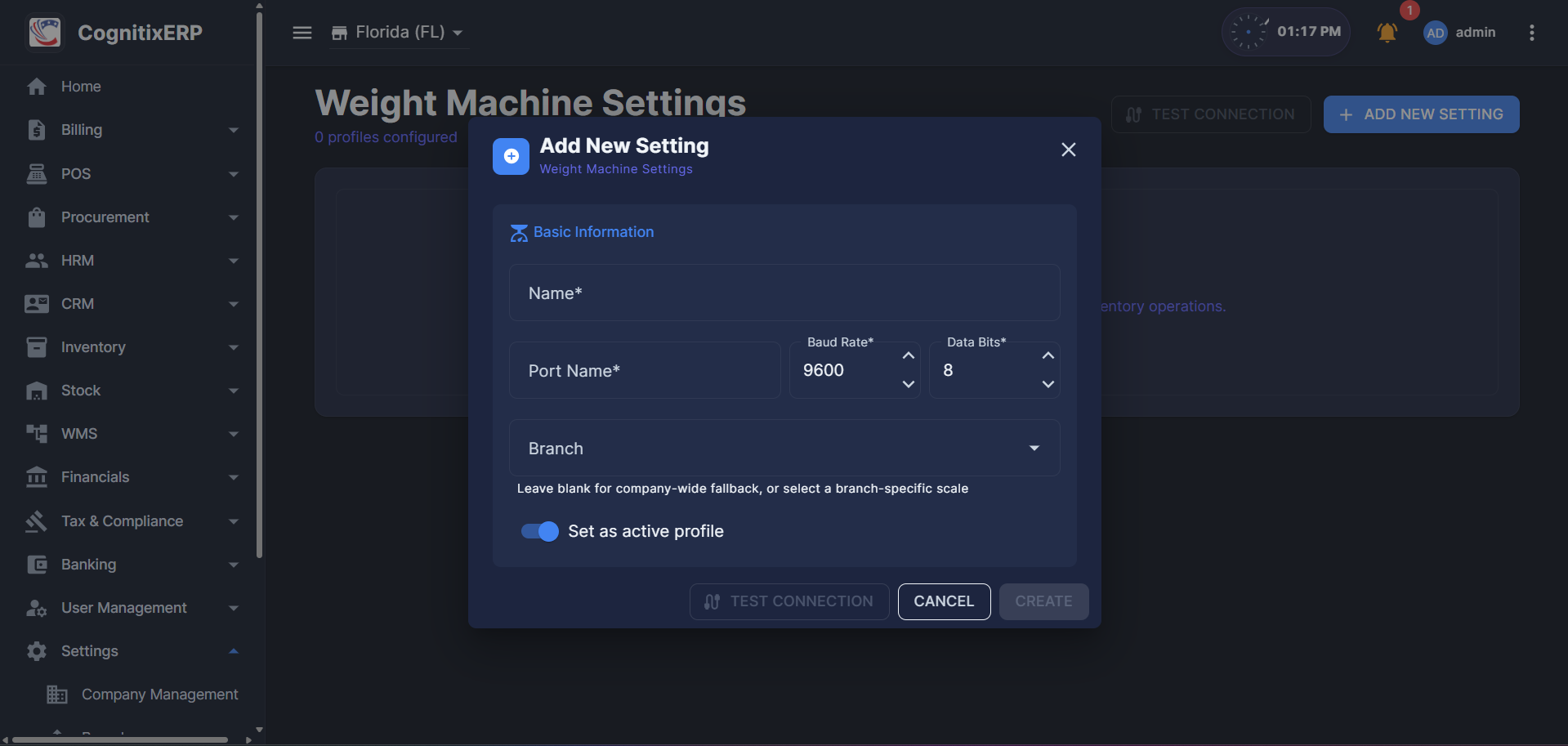Click the CREATE button

1043,601
